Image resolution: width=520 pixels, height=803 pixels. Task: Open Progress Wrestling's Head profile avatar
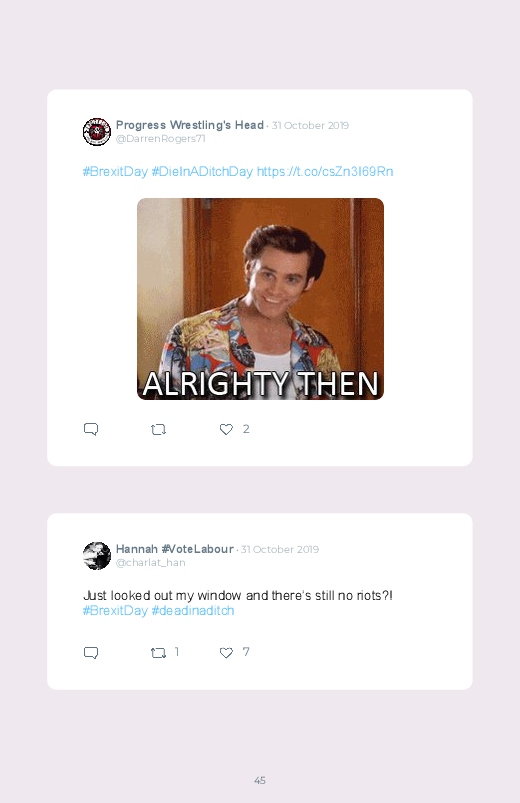point(97,132)
